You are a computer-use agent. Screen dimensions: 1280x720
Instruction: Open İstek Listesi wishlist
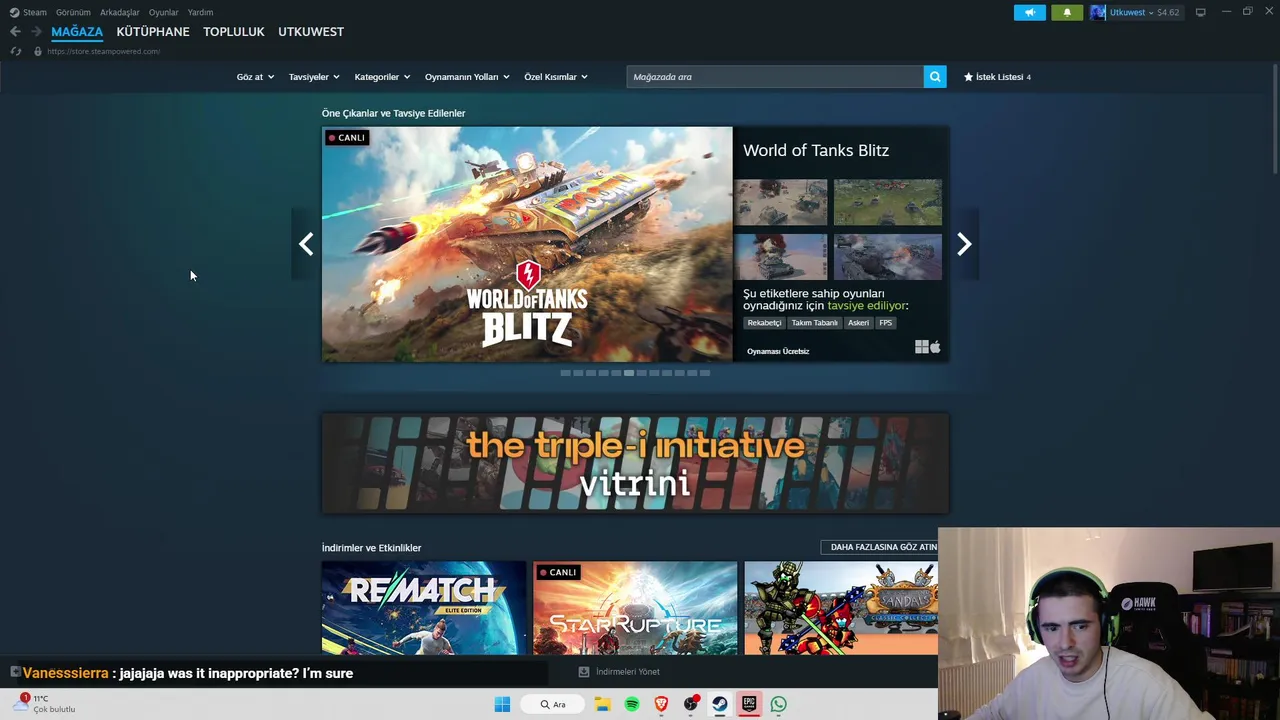997,77
